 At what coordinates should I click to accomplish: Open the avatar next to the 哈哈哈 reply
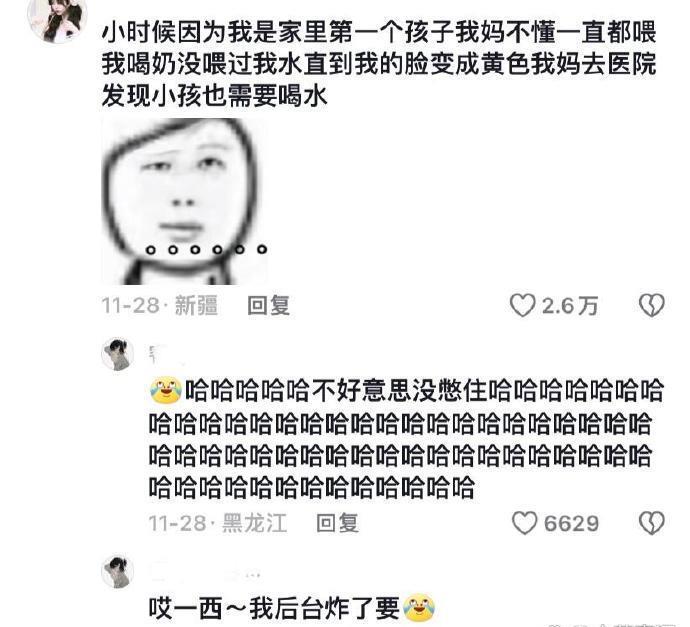point(118,354)
